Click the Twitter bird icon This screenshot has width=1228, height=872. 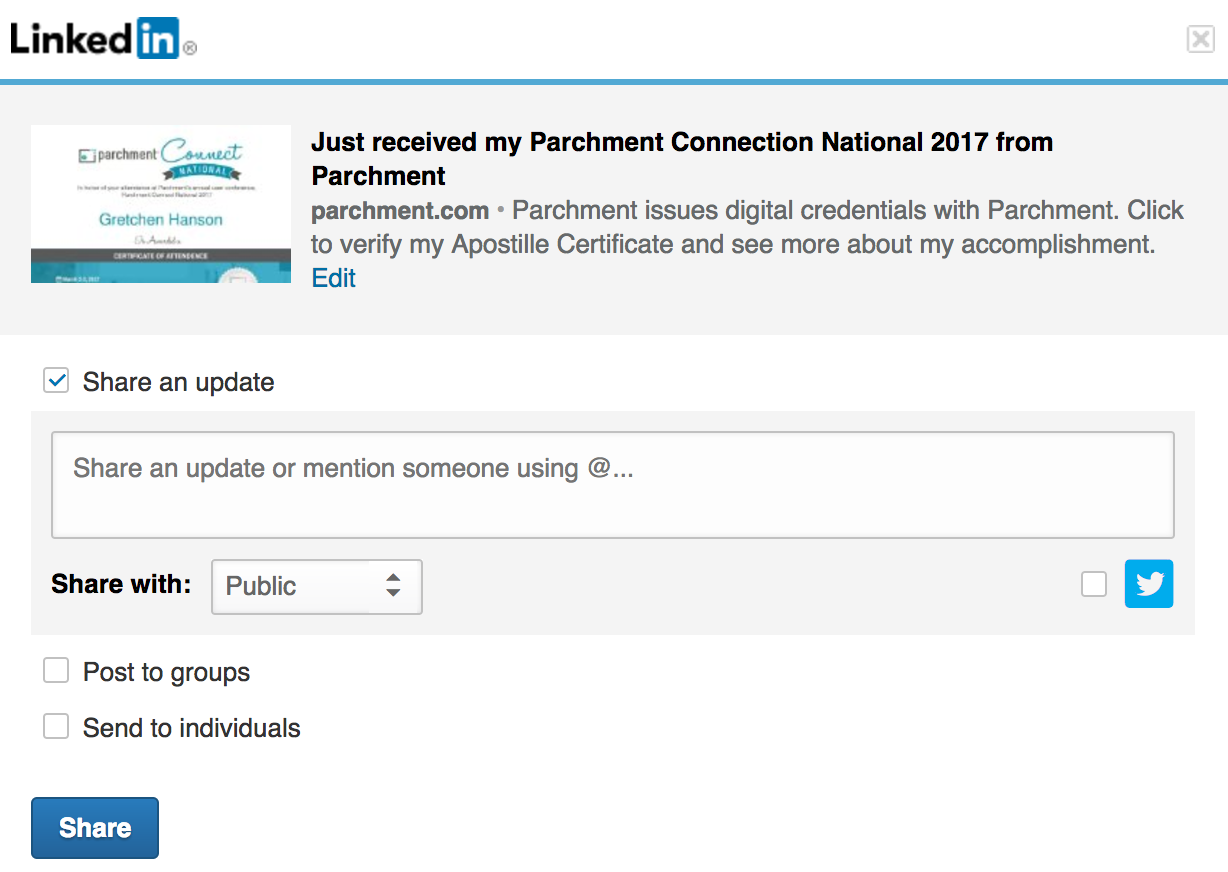(x=1149, y=584)
